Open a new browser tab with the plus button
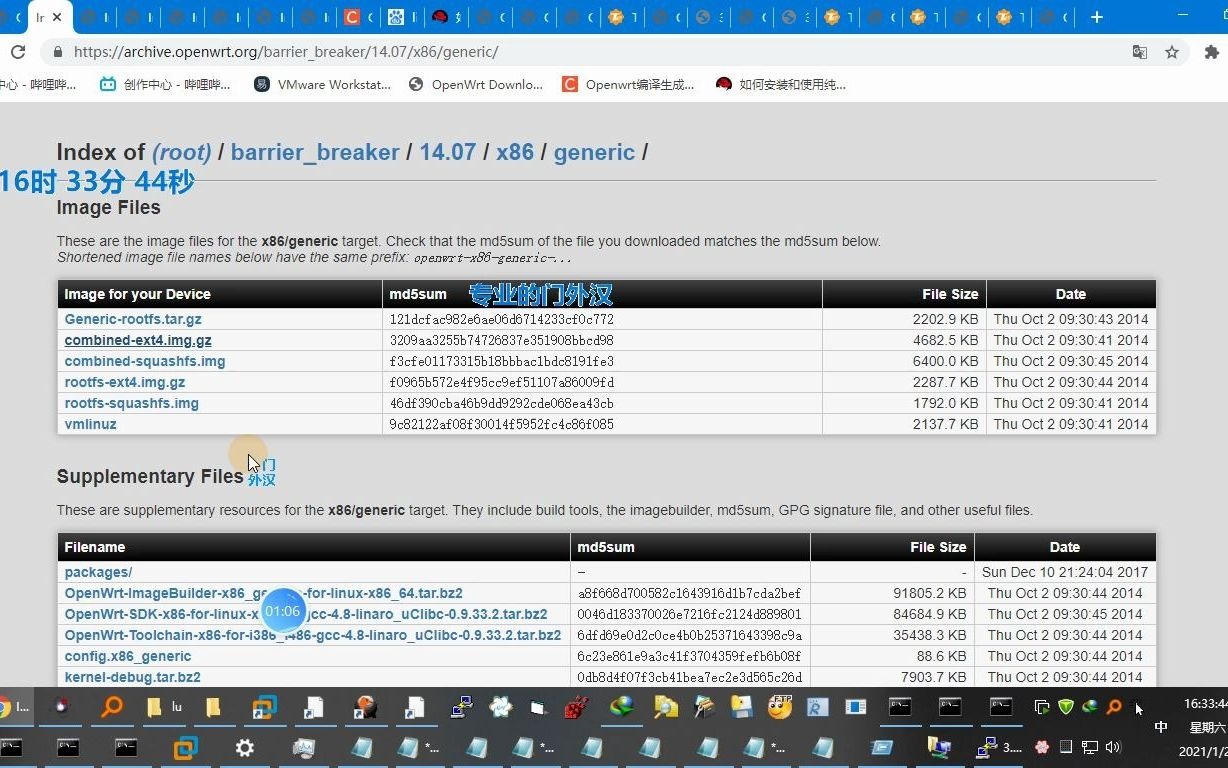Image resolution: width=1228 pixels, height=768 pixels. (x=1096, y=17)
